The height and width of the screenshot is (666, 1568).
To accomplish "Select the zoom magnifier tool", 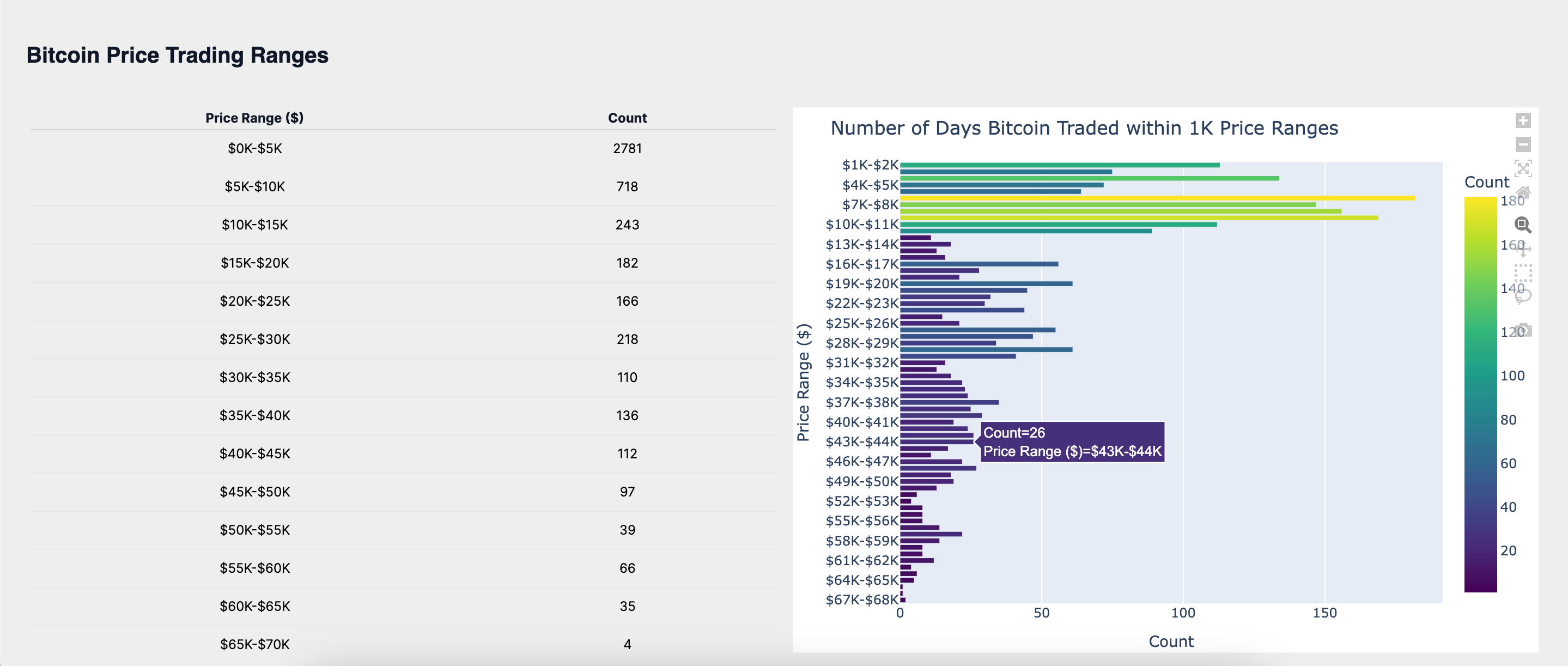I will [x=1522, y=225].
